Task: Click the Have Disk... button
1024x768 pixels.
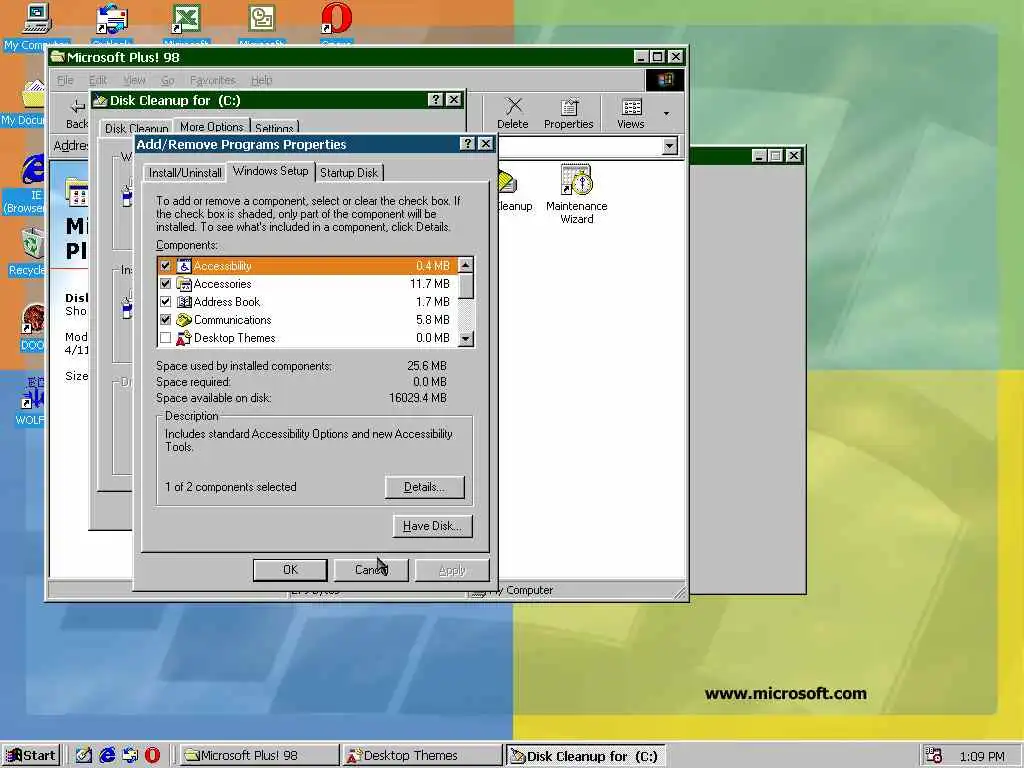Action: [432, 526]
